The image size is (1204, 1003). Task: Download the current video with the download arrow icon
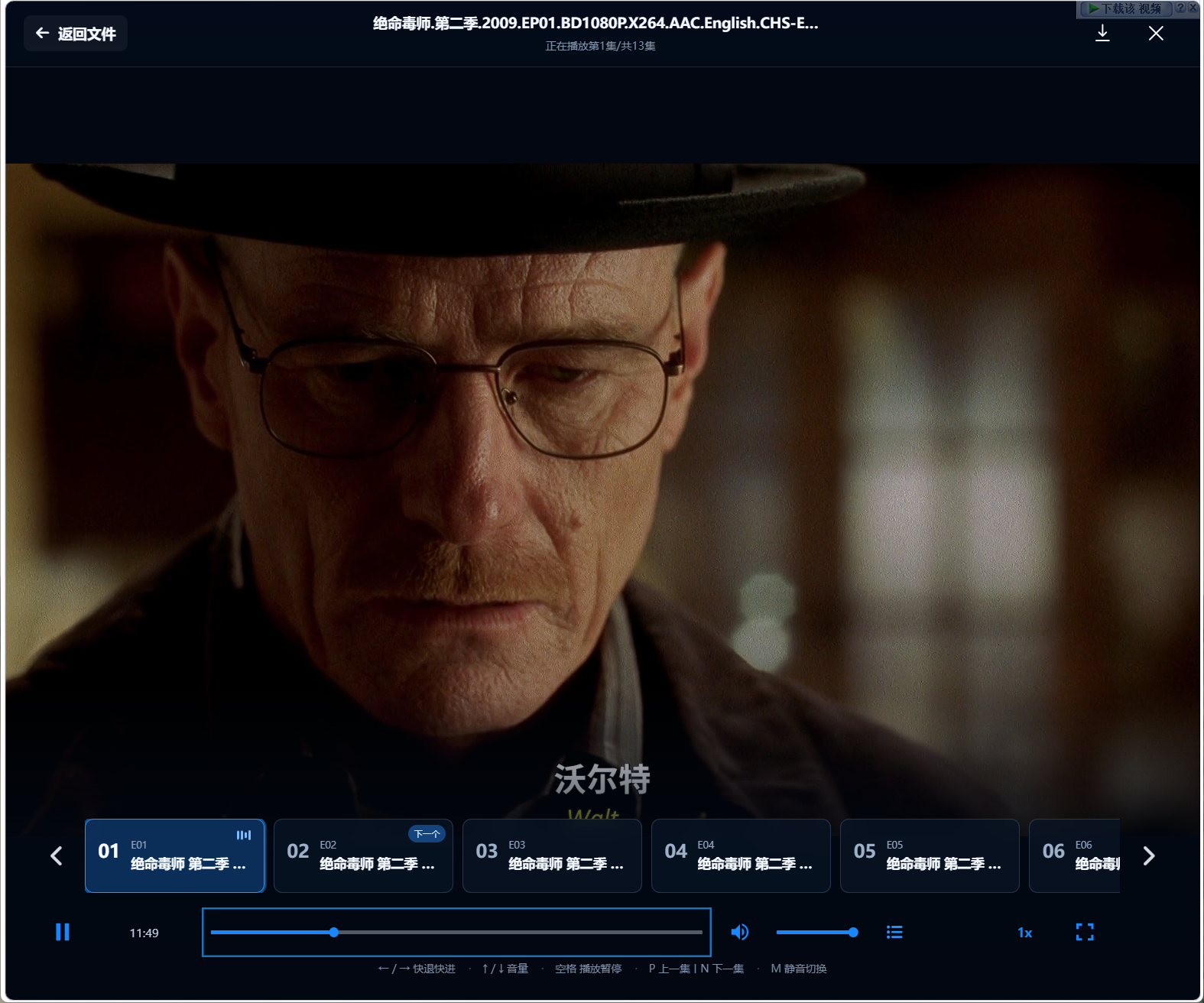click(x=1102, y=33)
